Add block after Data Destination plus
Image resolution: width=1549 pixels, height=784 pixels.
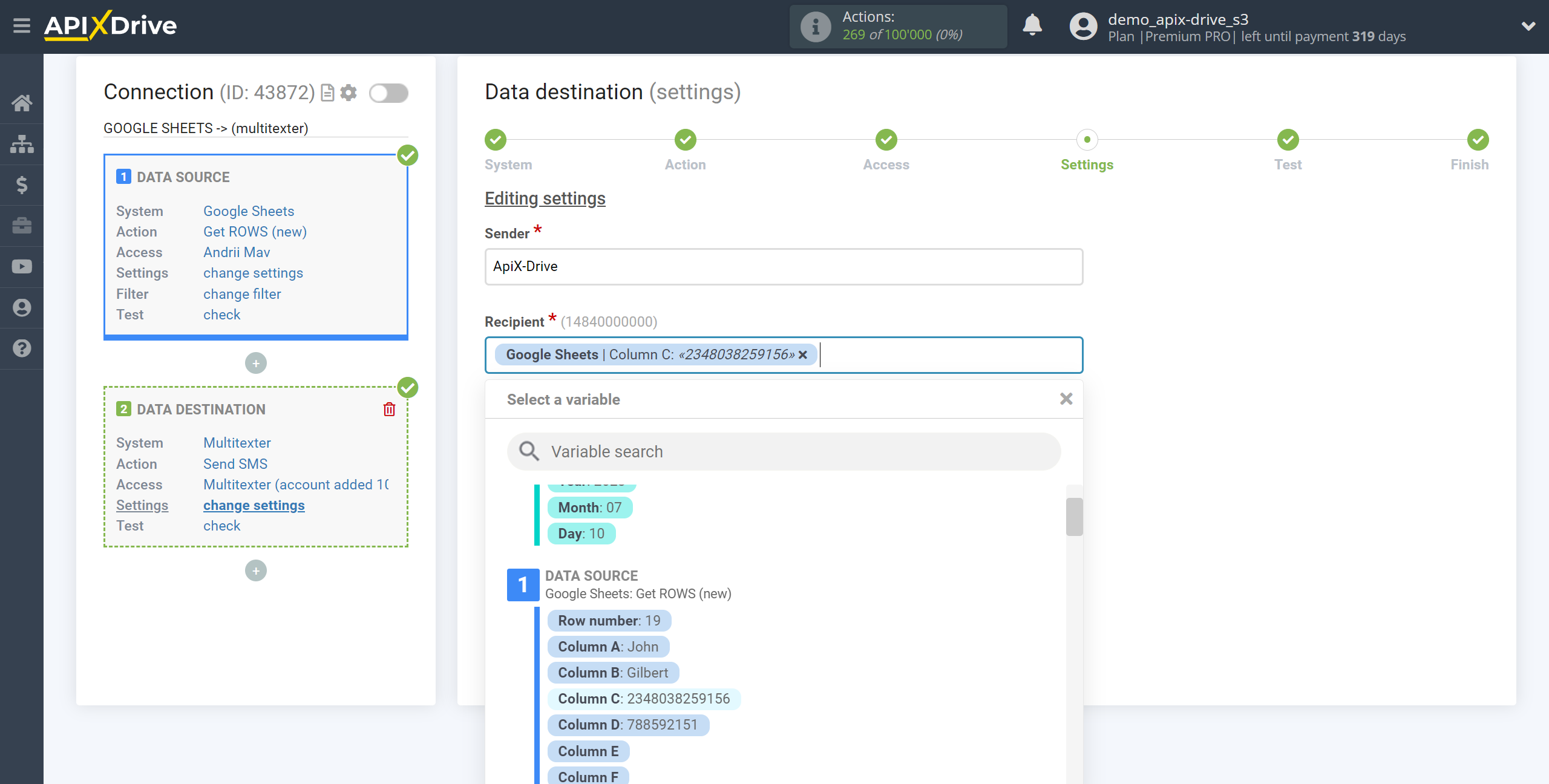tap(256, 571)
